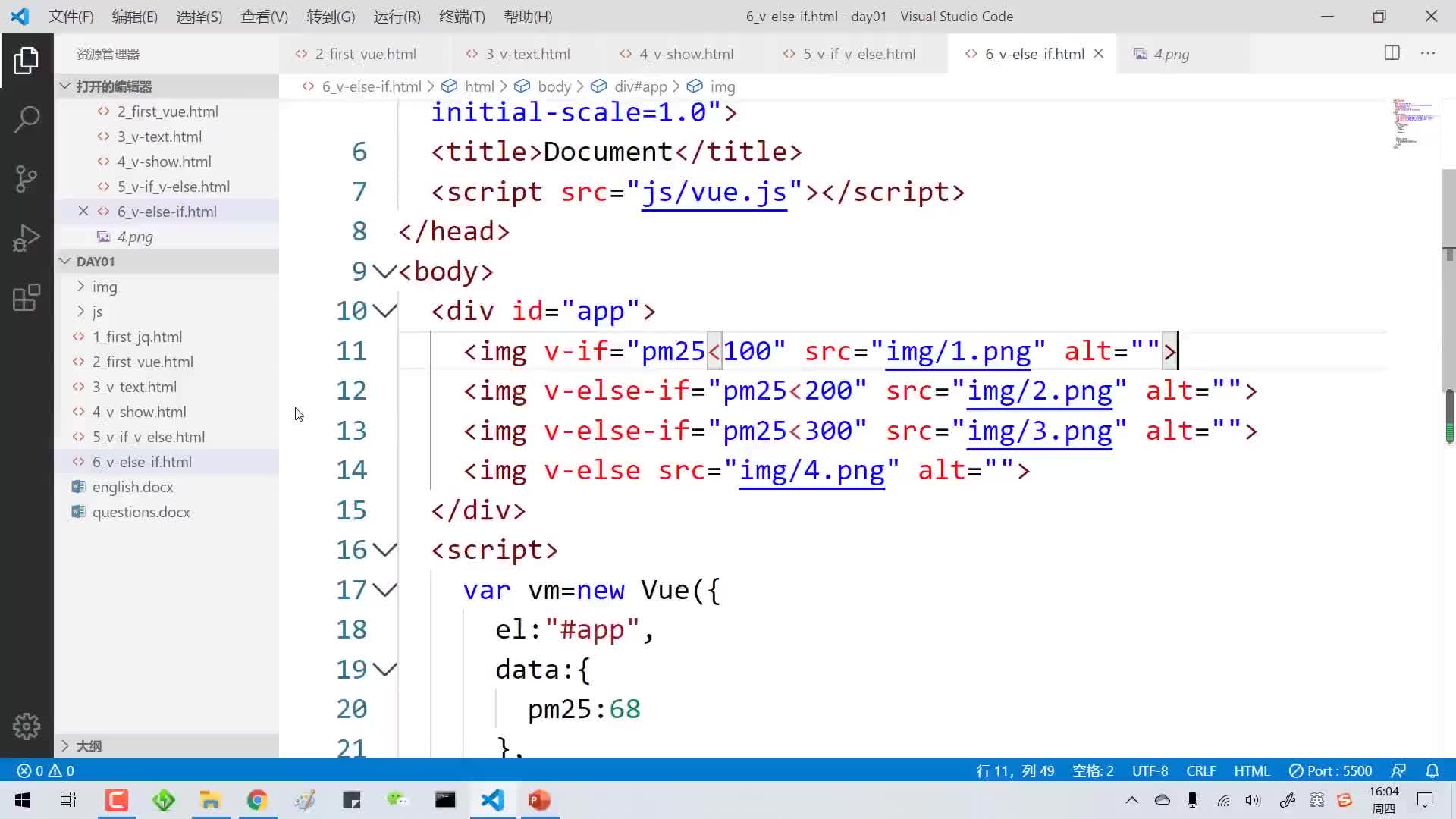
Task: Open the 查看(V) menu
Action: point(265,17)
